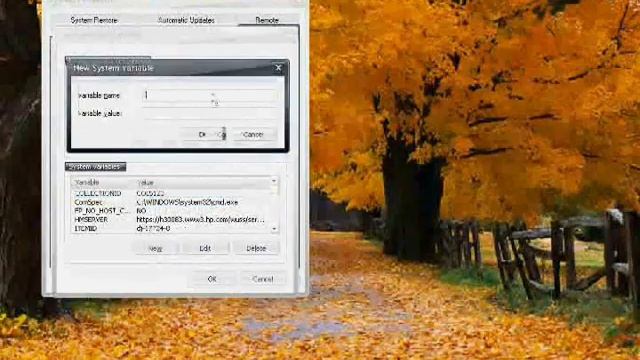Select the FP_NO_HOST_C... variable row
Image resolution: width=640 pixels, height=360 pixels.
[171, 211]
